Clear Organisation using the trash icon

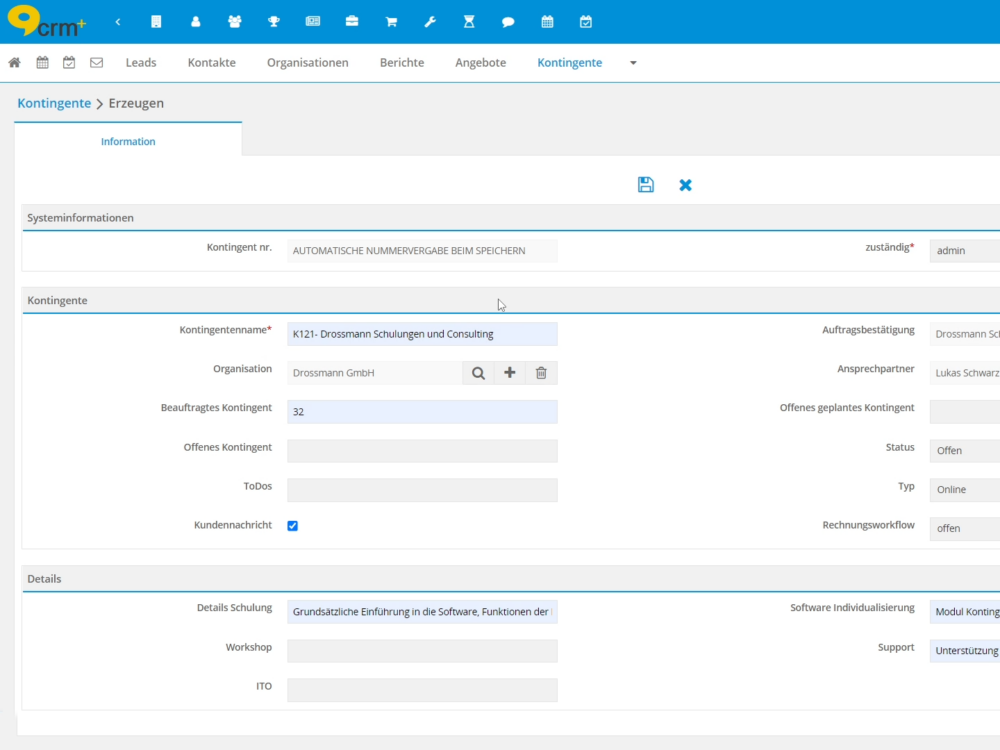point(541,373)
